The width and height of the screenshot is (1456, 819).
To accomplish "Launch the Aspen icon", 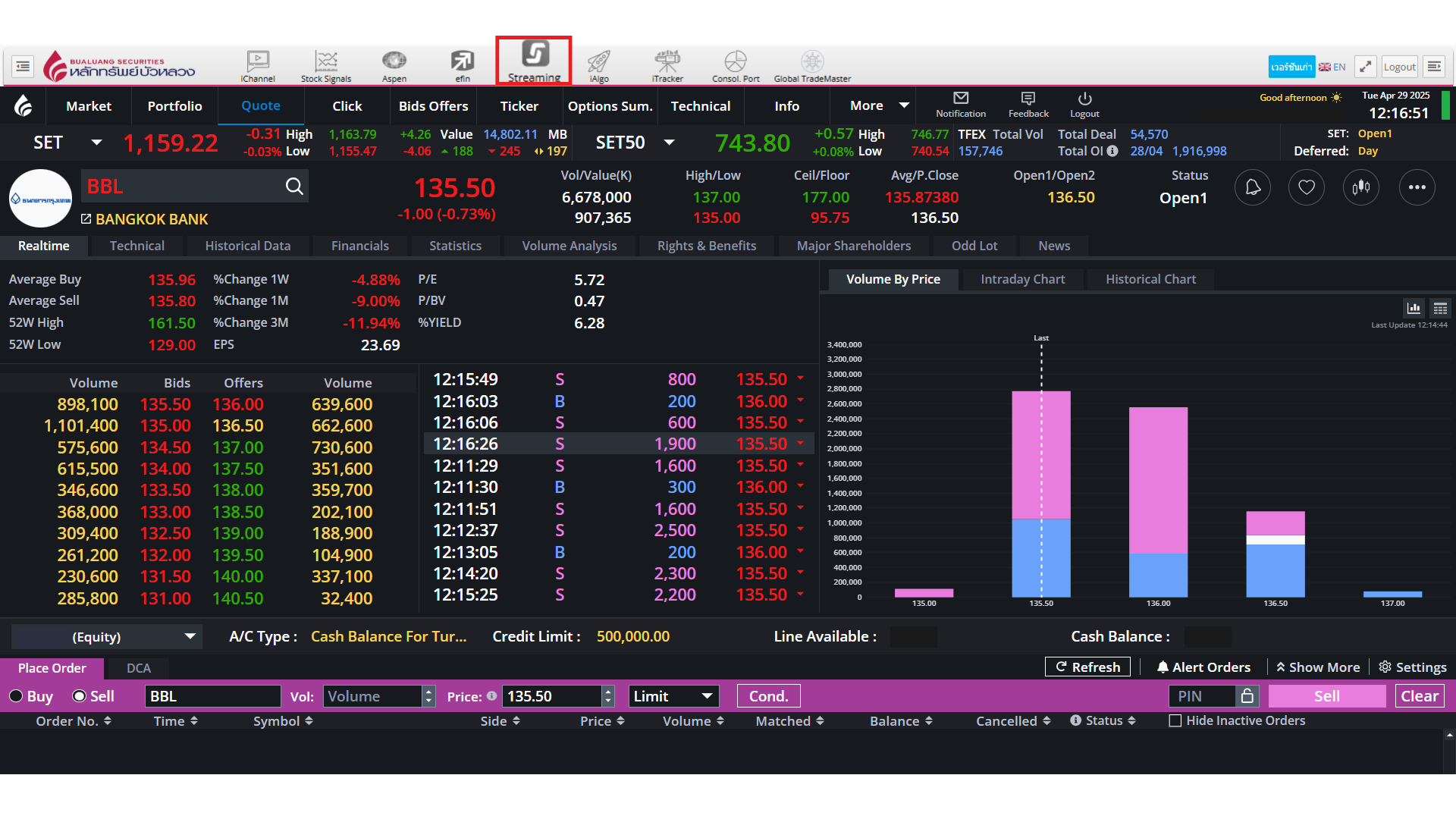I will 394,66.
